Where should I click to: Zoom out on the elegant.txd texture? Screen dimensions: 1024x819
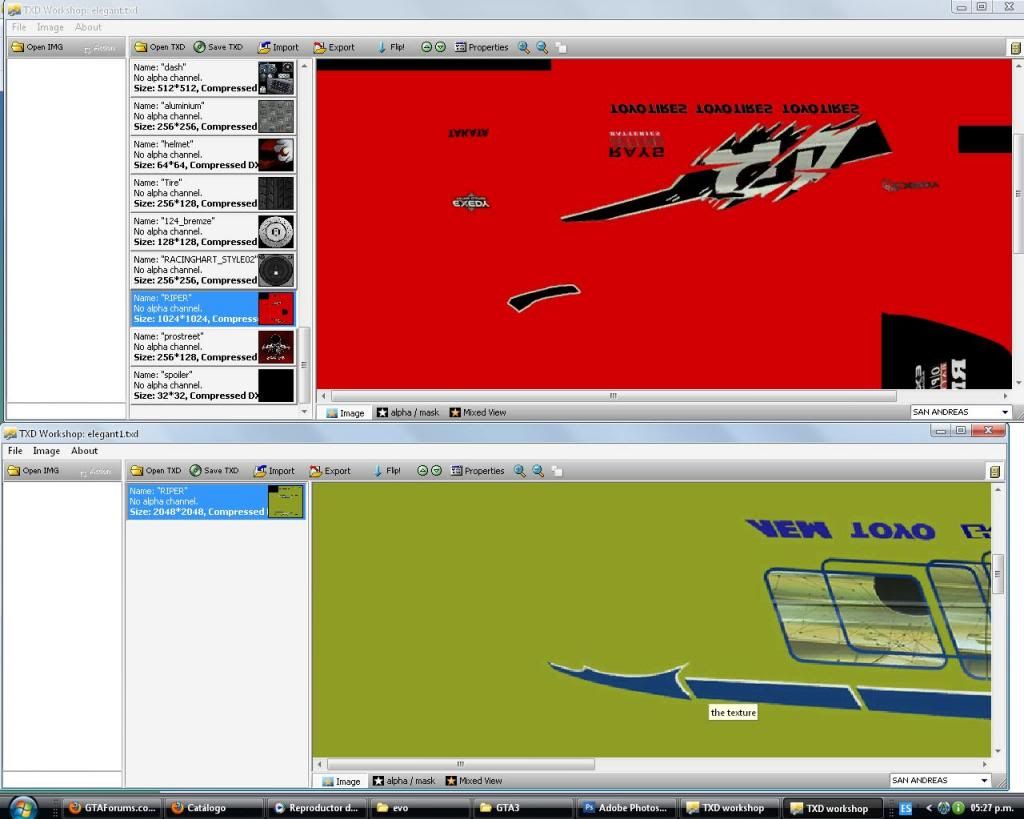(x=541, y=47)
